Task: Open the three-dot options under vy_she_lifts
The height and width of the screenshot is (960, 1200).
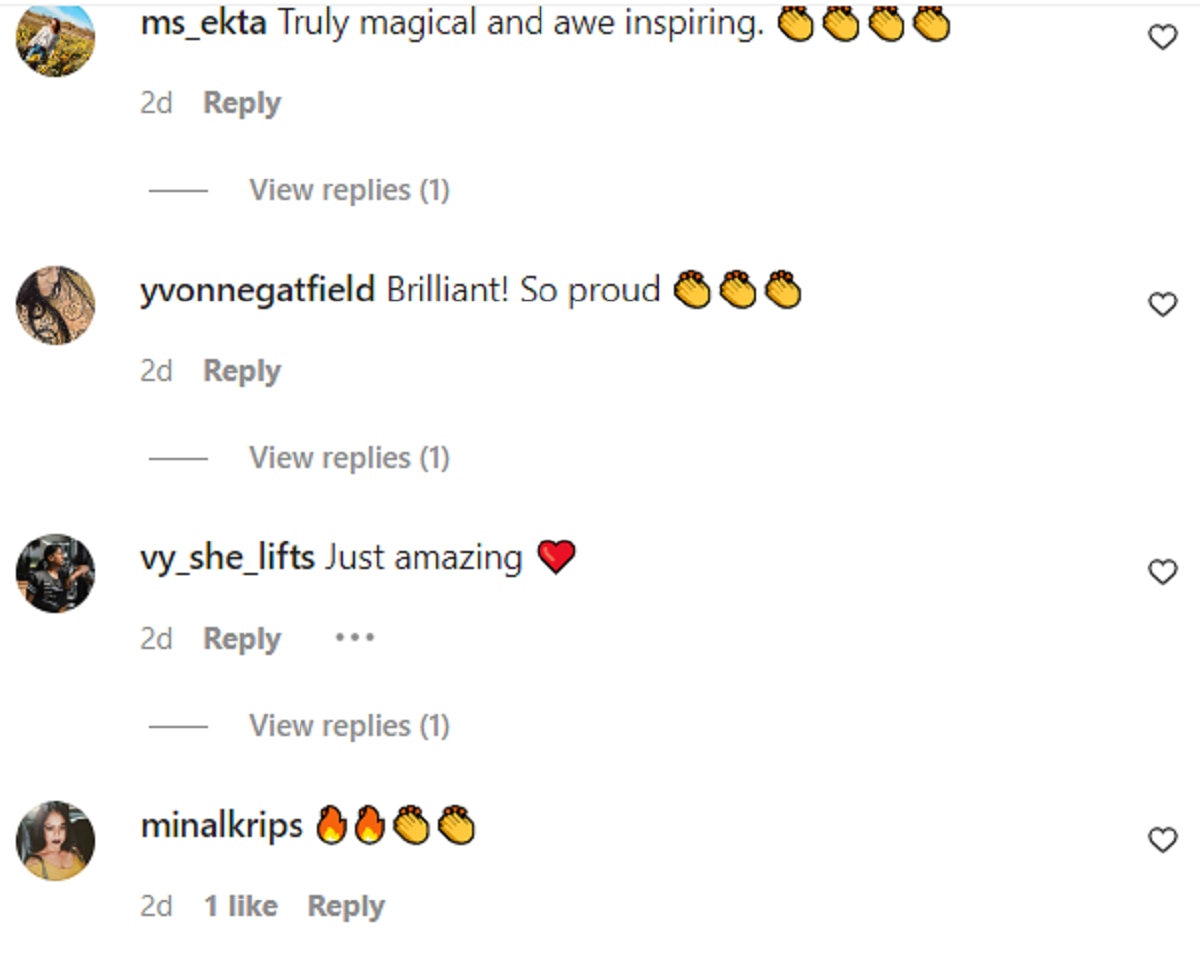Action: point(354,638)
